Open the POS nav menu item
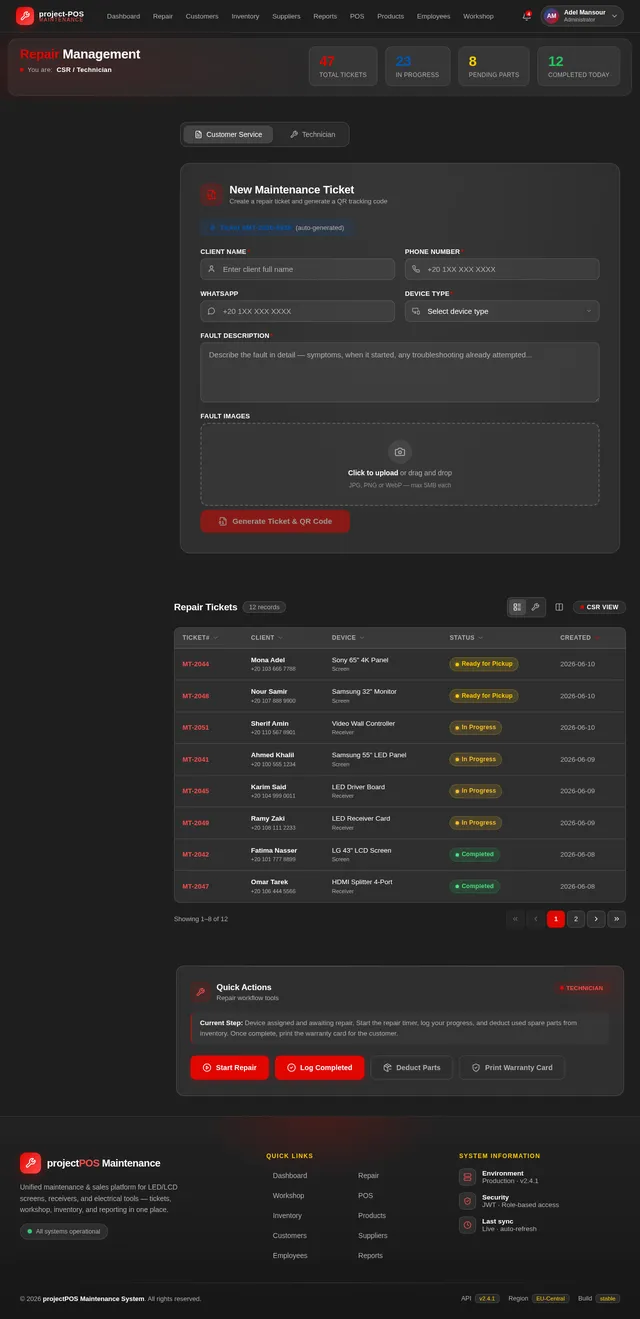The image size is (640, 1319). [357, 16]
